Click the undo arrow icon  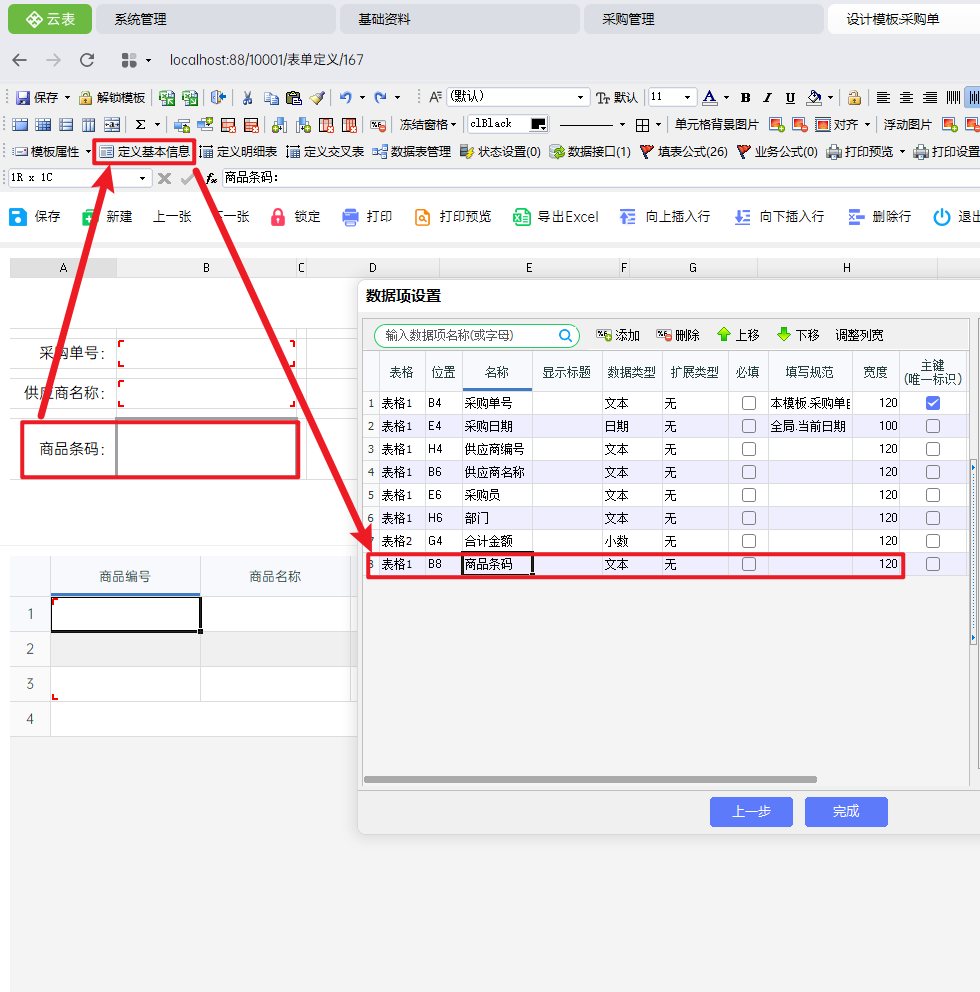[345, 97]
